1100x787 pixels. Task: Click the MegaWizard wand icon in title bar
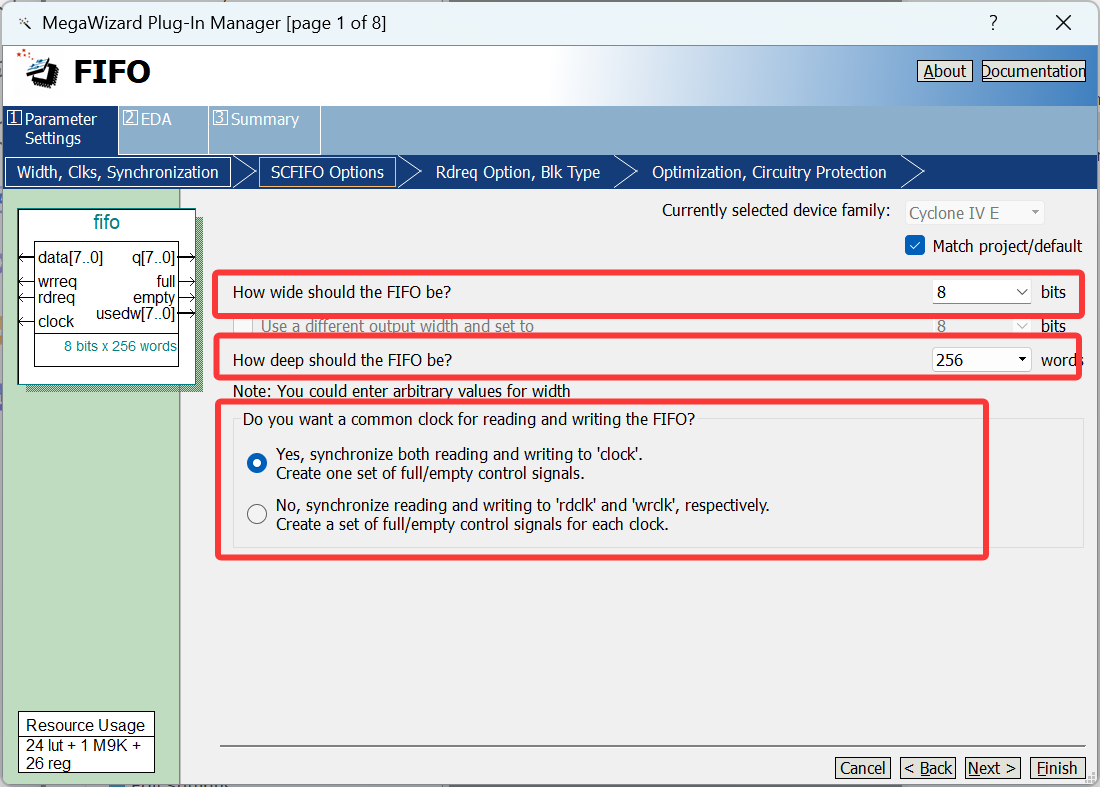point(25,23)
